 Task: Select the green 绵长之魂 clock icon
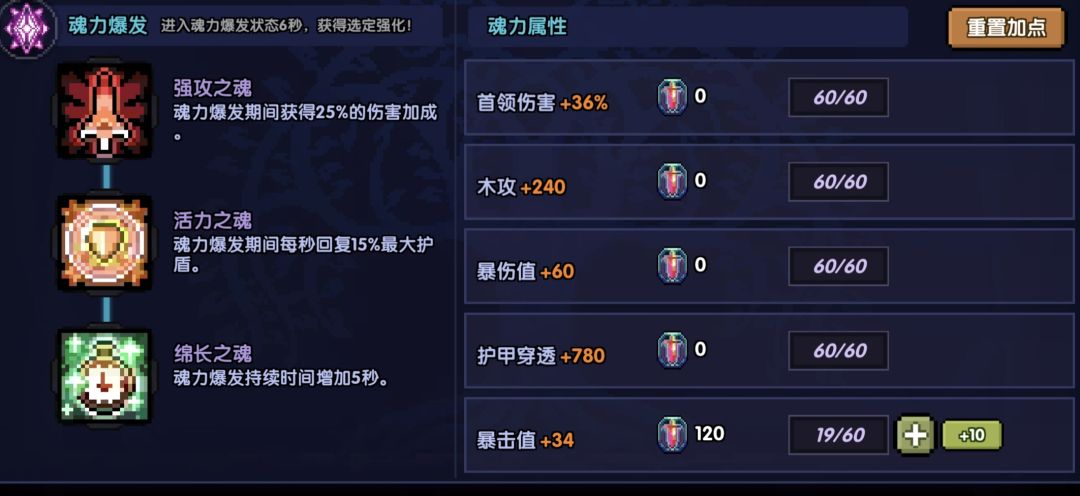pyautogui.click(x=104, y=377)
